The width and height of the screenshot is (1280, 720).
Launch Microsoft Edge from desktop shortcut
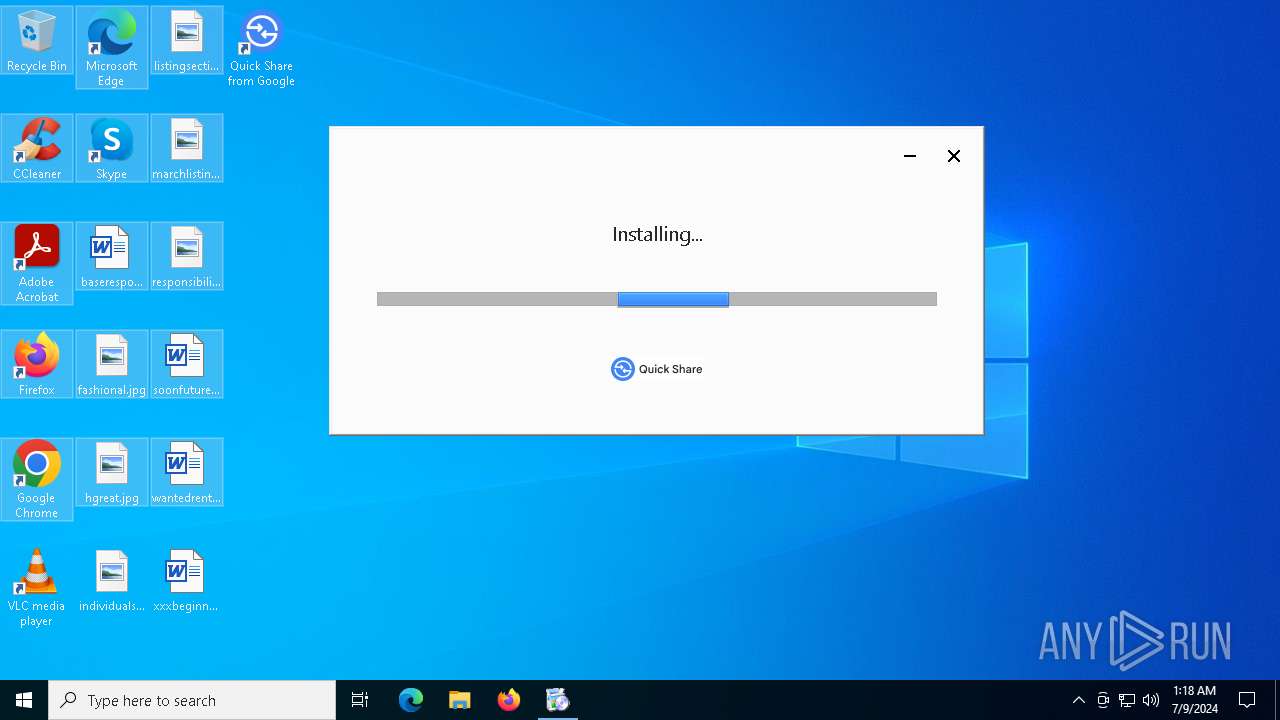[x=111, y=47]
